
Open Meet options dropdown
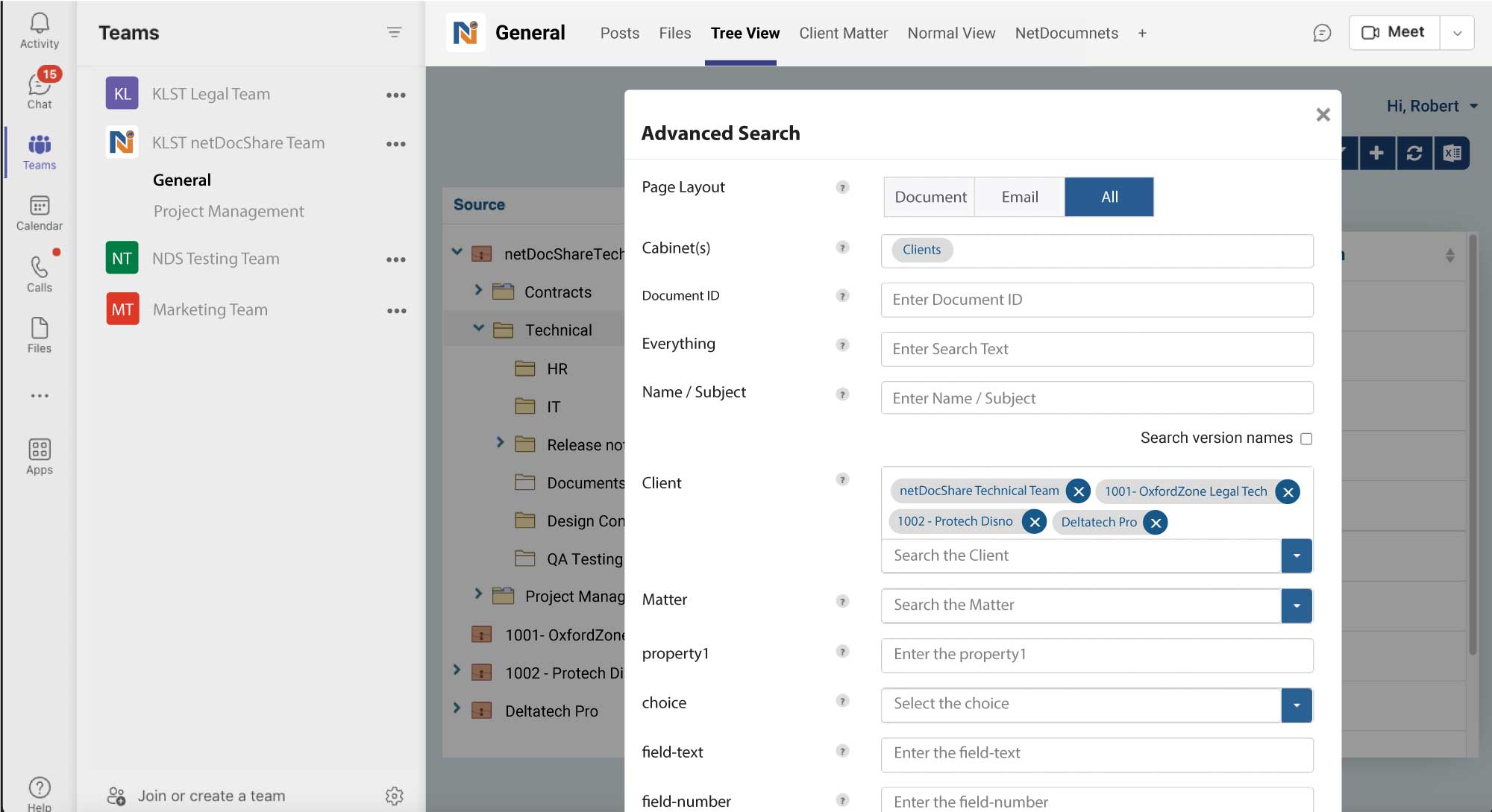[1457, 33]
